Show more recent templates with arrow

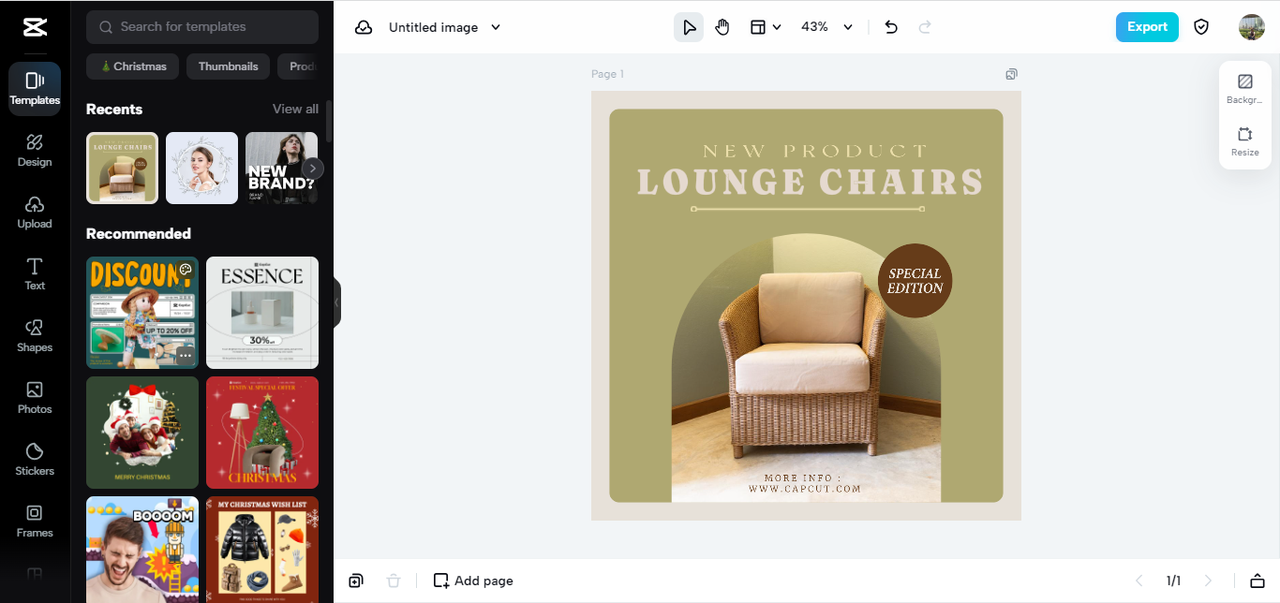(313, 168)
